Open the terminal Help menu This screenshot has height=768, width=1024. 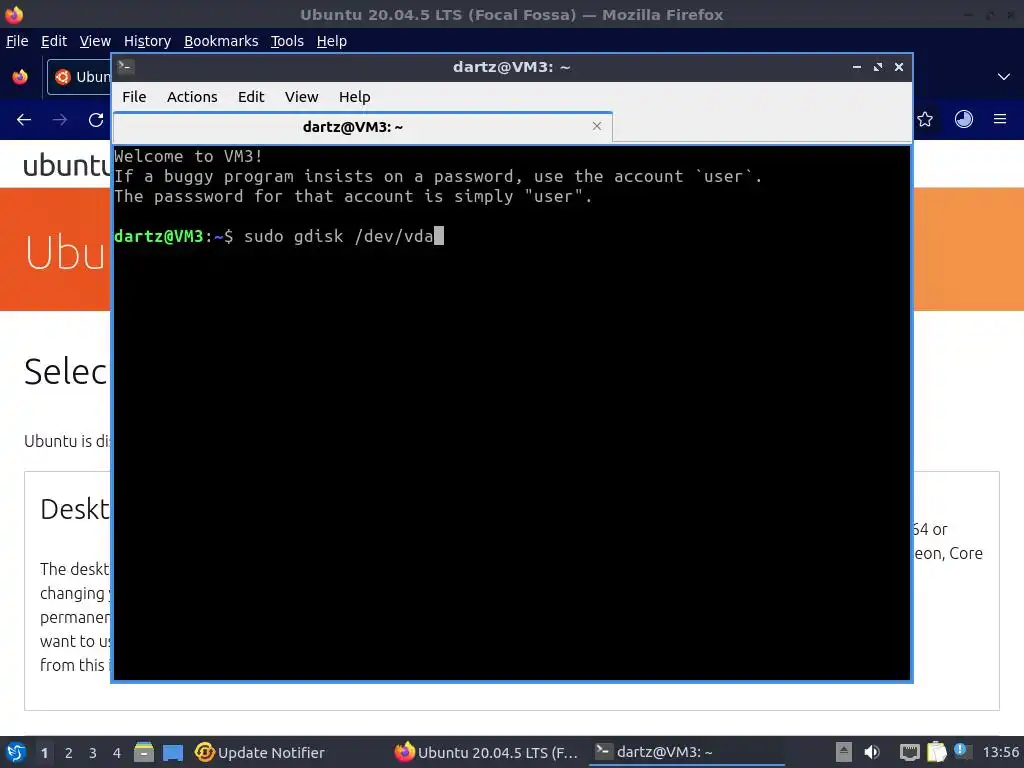pyautogui.click(x=355, y=97)
